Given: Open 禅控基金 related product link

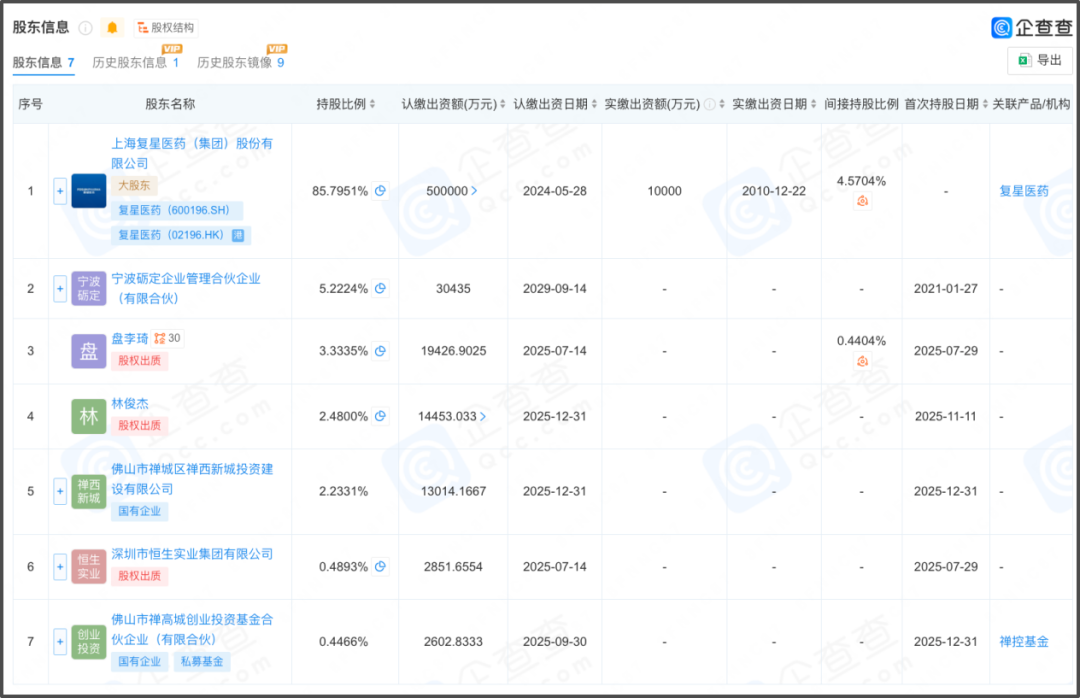Looking at the screenshot, I should pyautogui.click(x=1024, y=642).
